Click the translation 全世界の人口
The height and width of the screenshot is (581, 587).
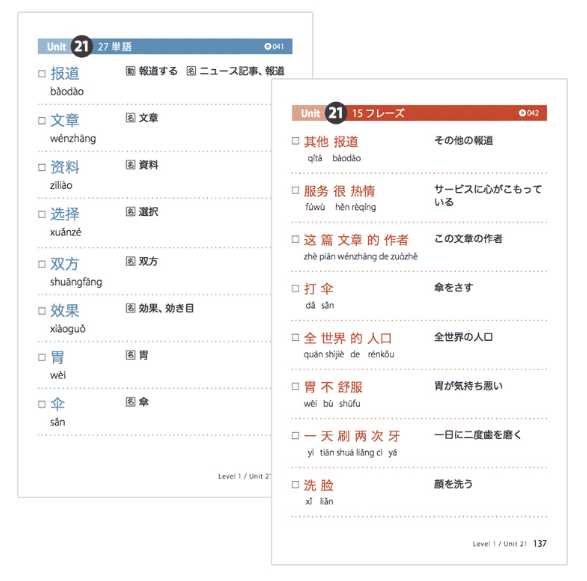(x=463, y=337)
